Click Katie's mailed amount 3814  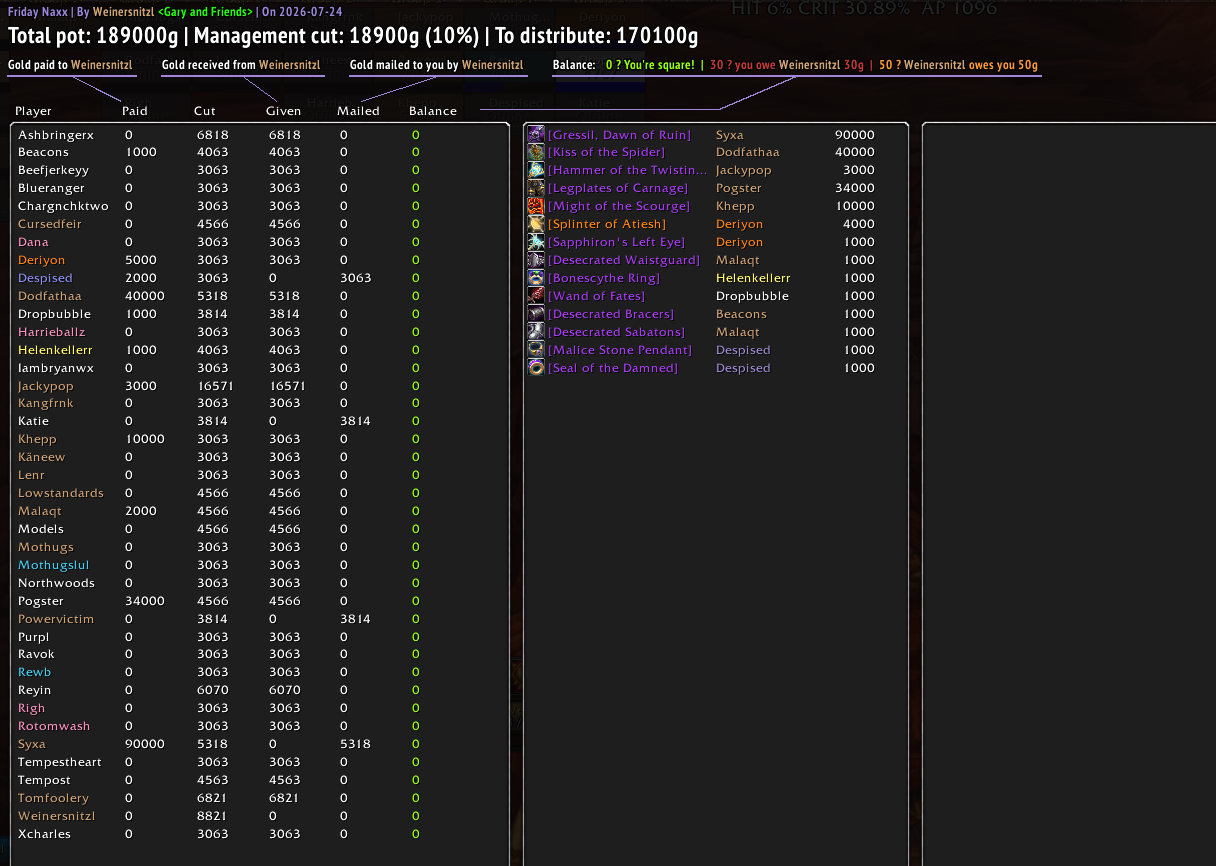point(355,422)
